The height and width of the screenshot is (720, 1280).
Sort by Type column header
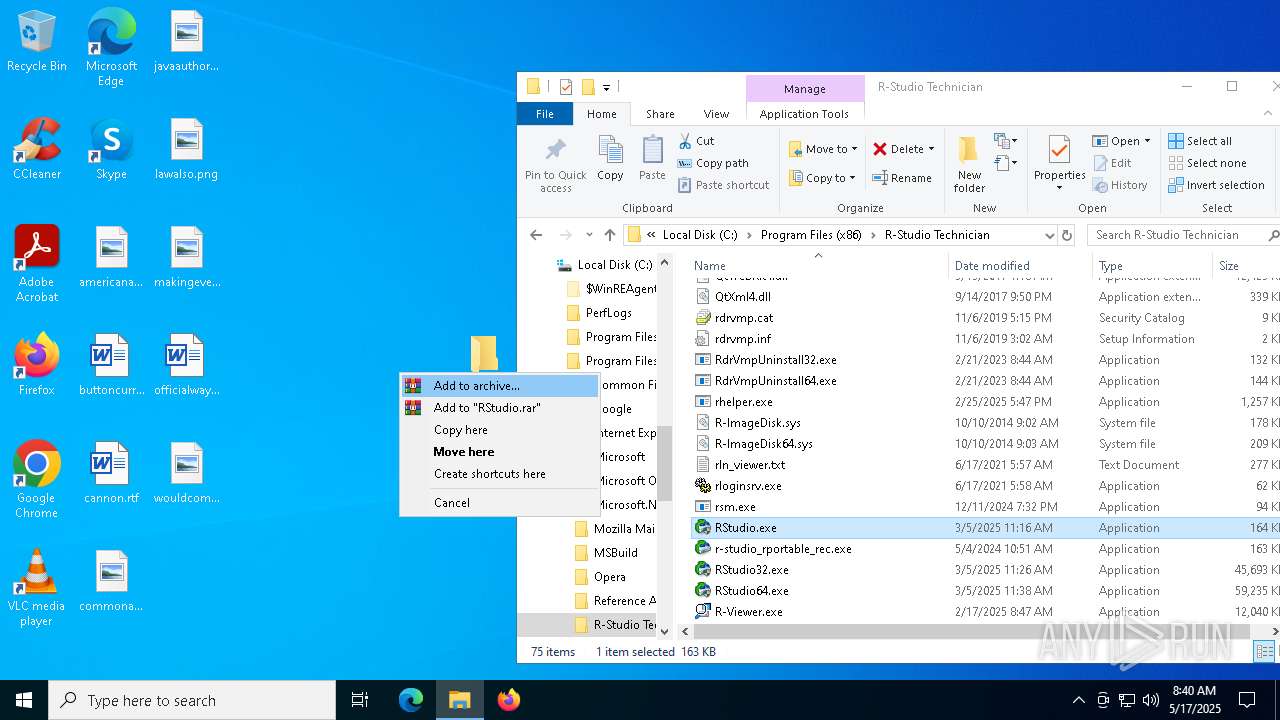coord(1153,266)
